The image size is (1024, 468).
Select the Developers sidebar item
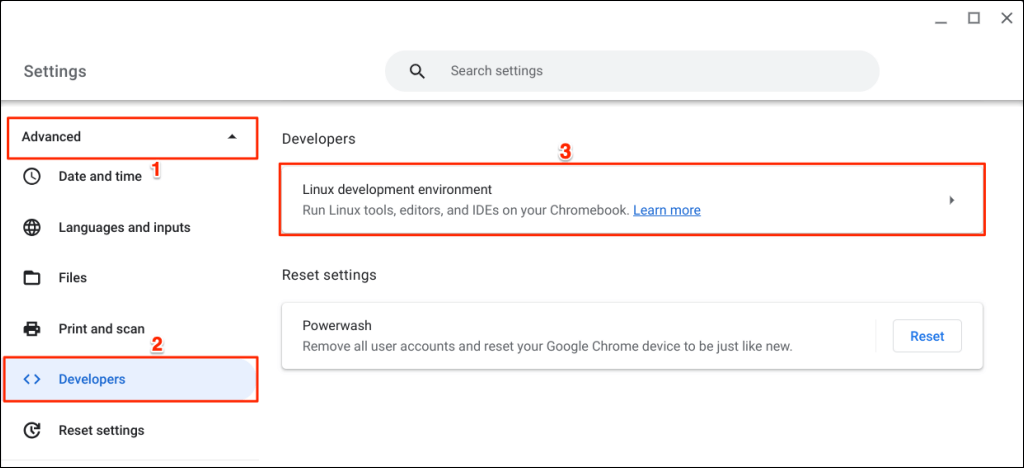click(92, 379)
